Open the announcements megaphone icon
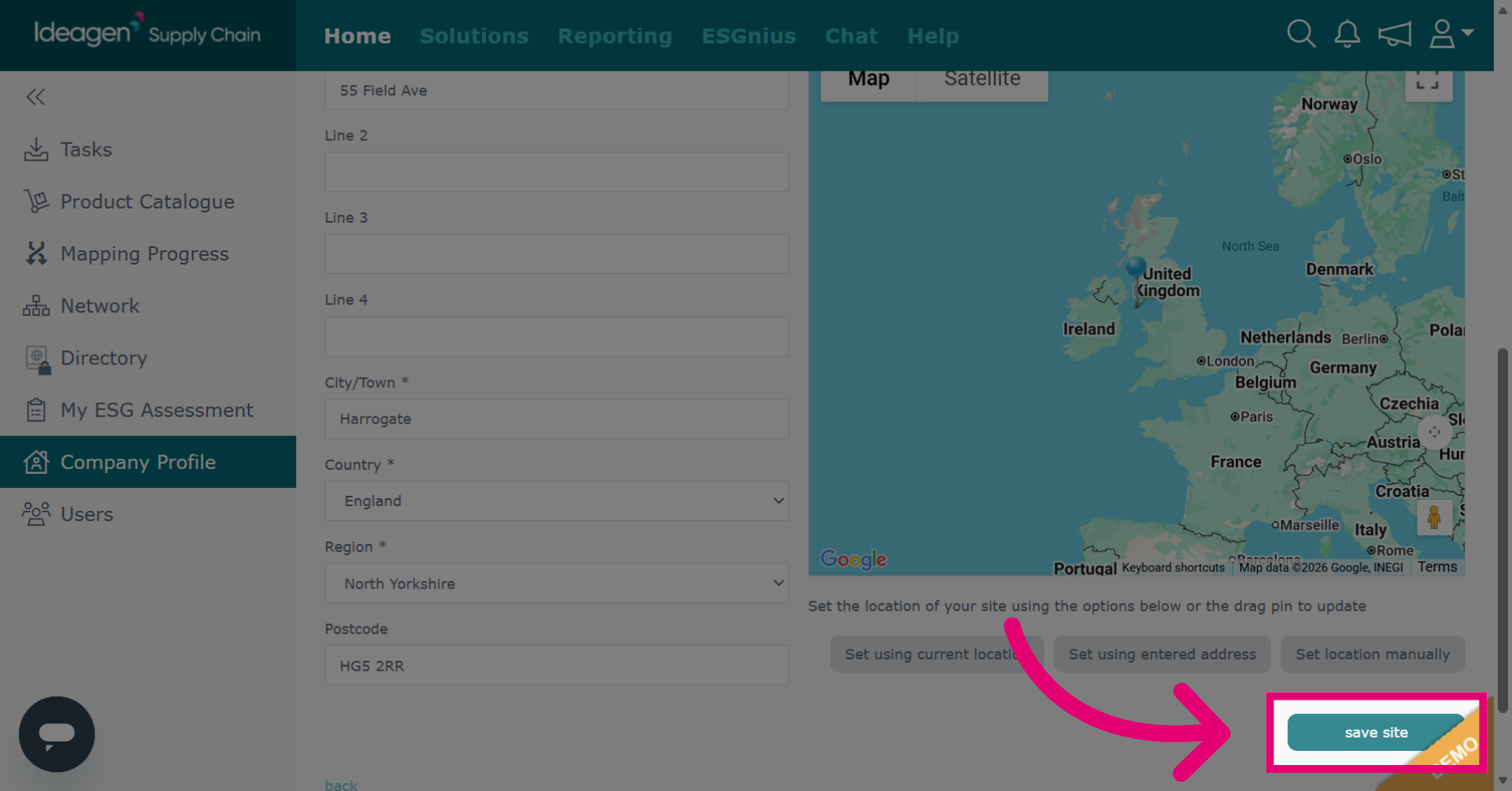The image size is (1512, 791). (1394, 34)
